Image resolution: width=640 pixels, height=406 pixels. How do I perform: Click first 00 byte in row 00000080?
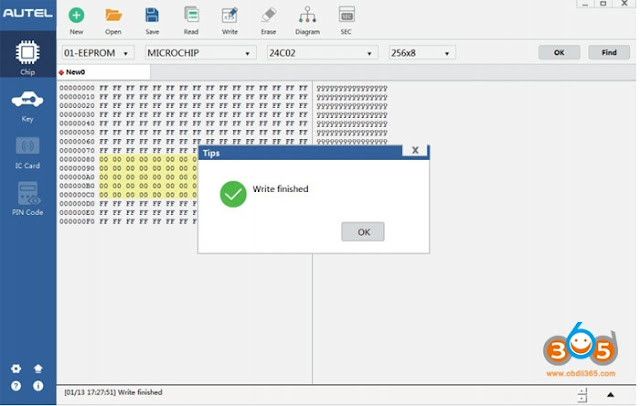[104, 159]
